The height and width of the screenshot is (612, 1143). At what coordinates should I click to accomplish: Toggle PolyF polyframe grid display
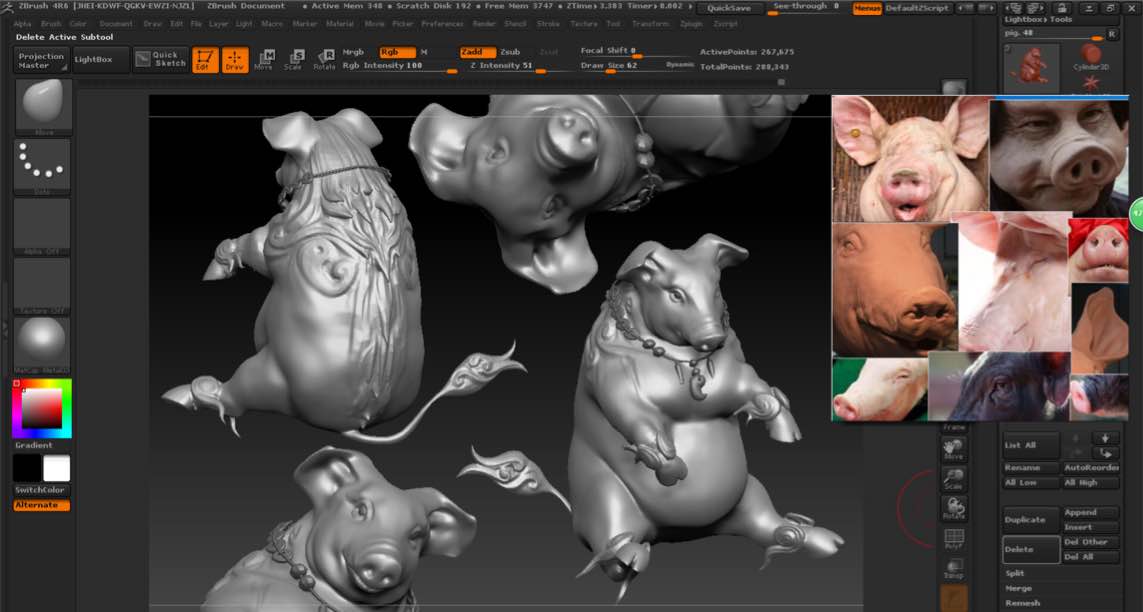(x=953, y=538)
